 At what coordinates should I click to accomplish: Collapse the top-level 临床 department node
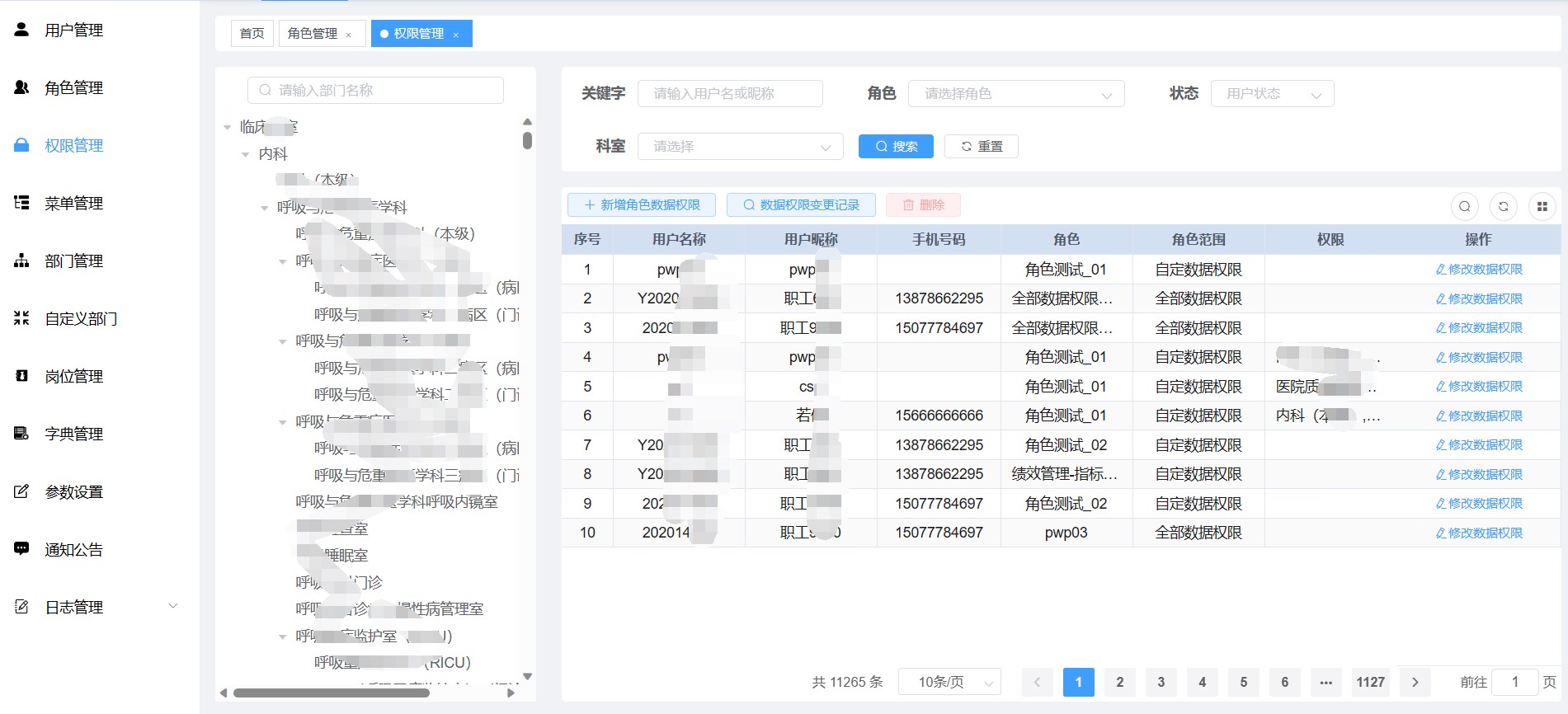click(x=227, y=128)
